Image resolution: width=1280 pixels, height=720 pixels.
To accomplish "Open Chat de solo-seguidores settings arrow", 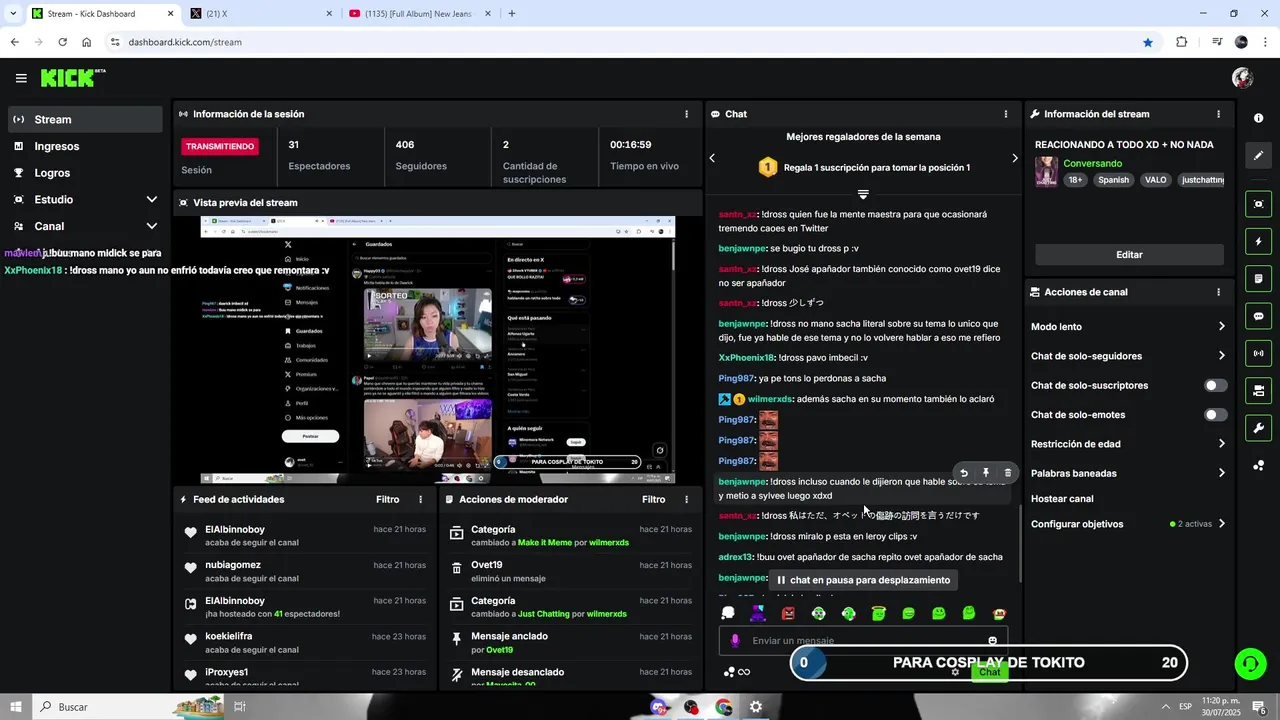I will click(x=1221, y=356).
